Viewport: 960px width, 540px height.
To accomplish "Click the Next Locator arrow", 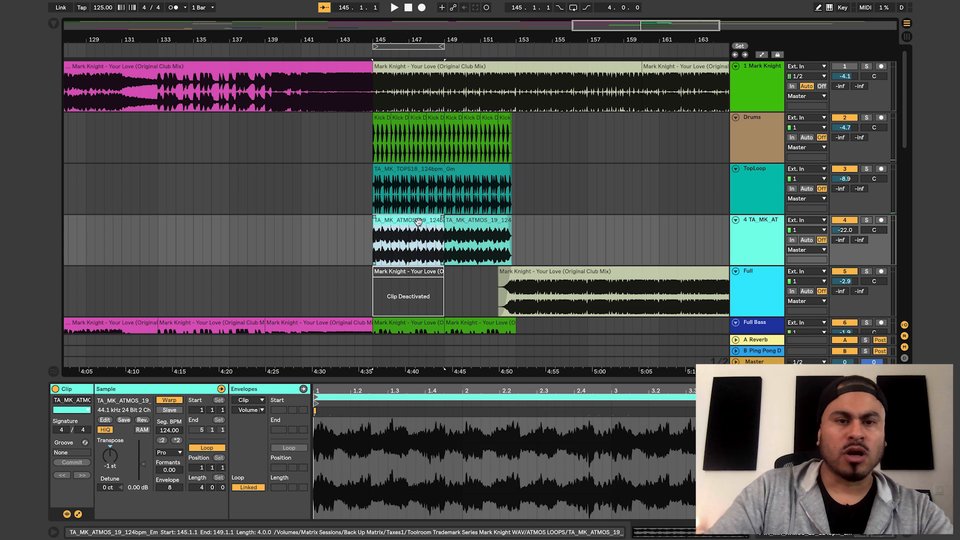I will coord(744,54).
